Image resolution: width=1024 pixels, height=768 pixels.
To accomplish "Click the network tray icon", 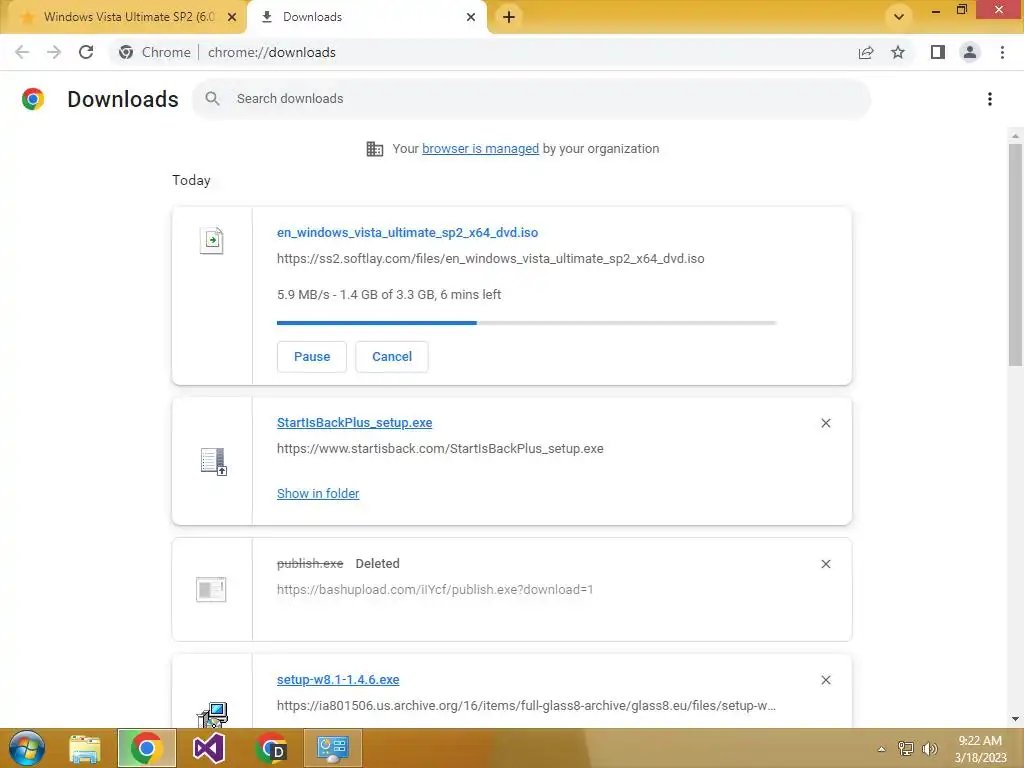I will point(906,749).
